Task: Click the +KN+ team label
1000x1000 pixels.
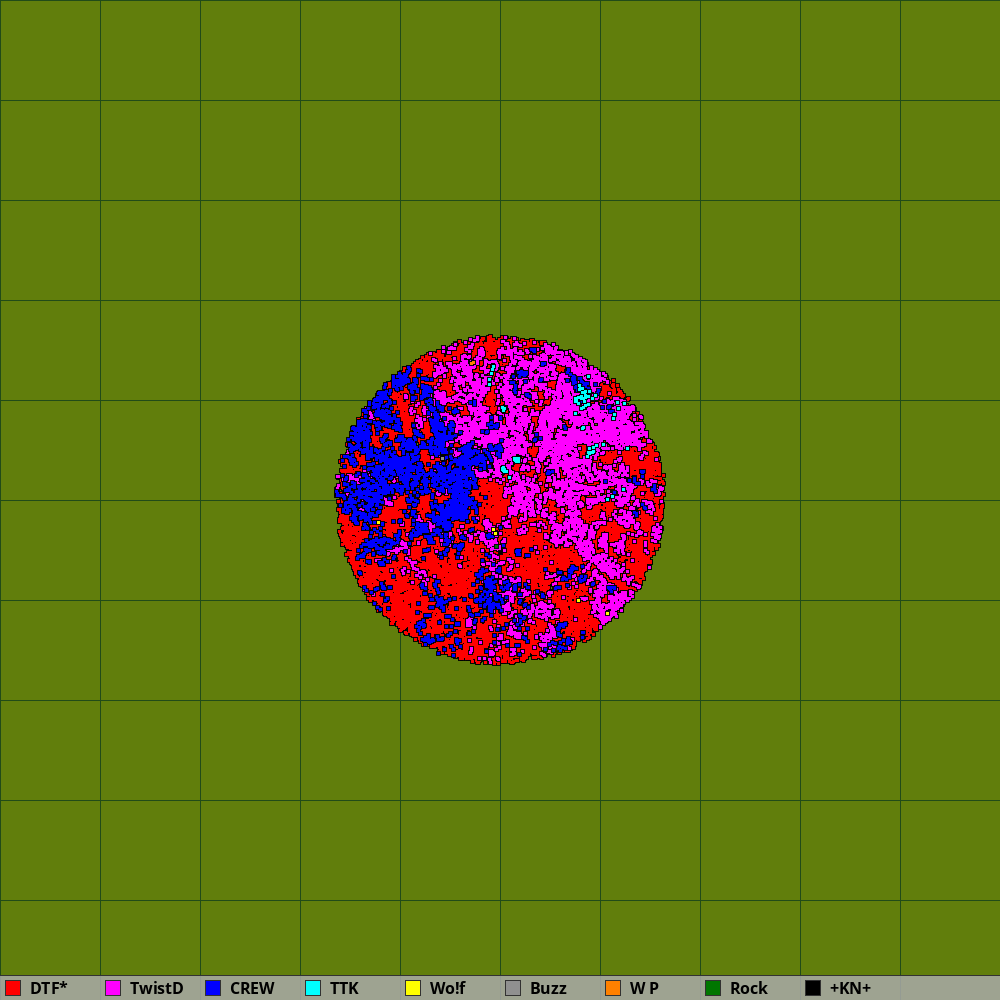Action: pos(850,988)
